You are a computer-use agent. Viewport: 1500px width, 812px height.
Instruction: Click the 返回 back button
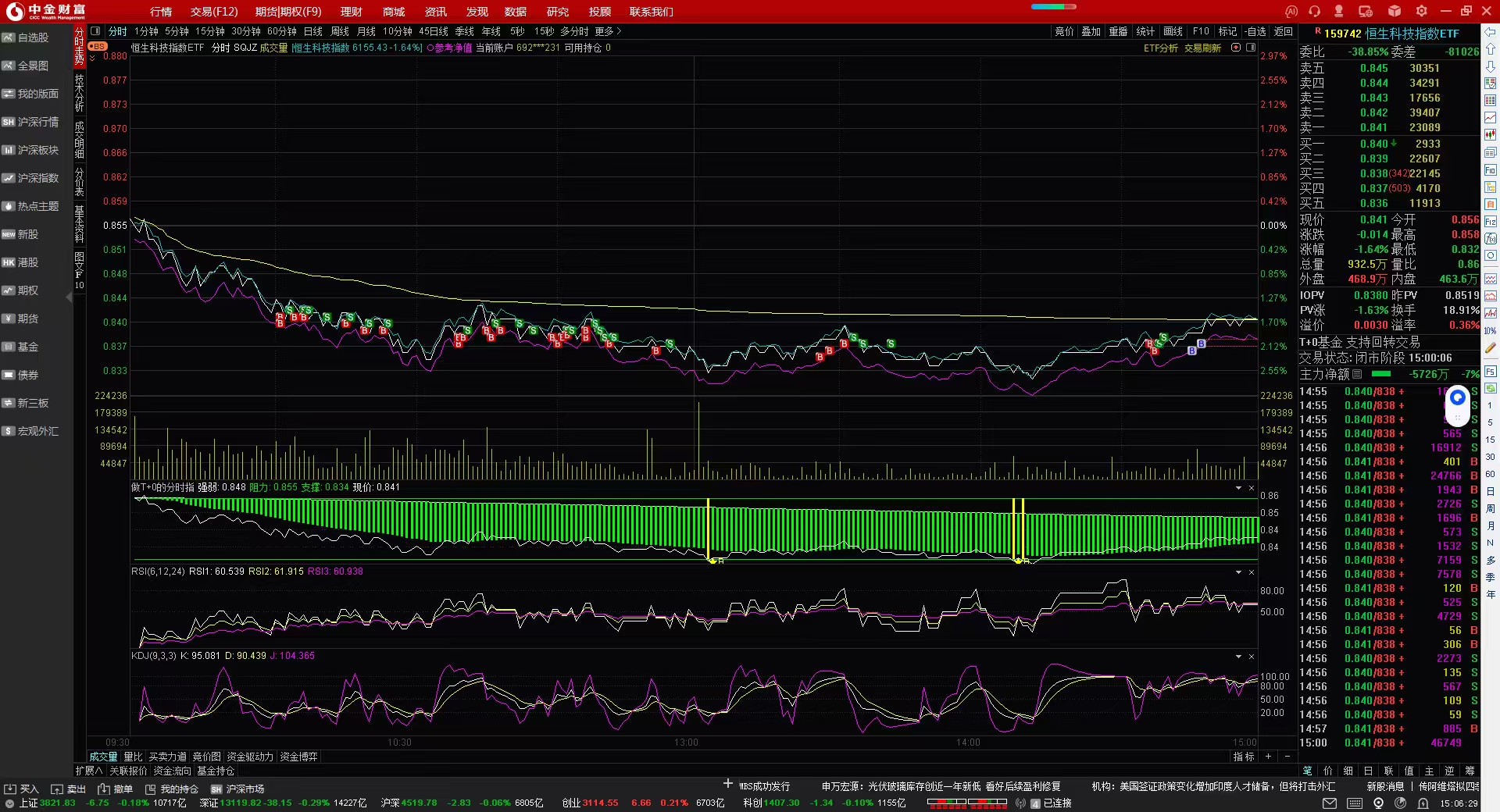point(1284,31)
